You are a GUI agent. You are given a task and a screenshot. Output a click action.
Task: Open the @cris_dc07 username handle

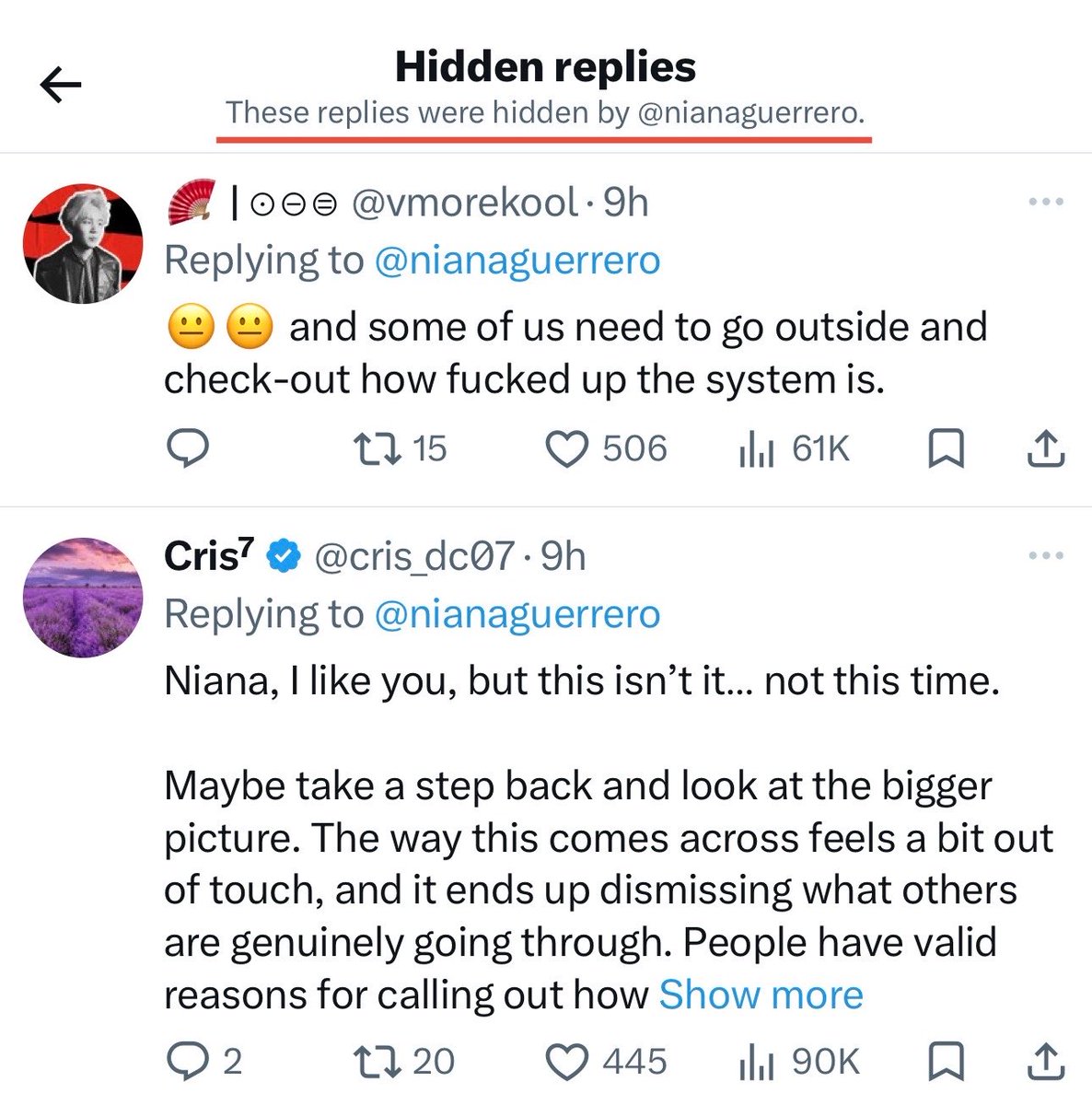point(414,556)
